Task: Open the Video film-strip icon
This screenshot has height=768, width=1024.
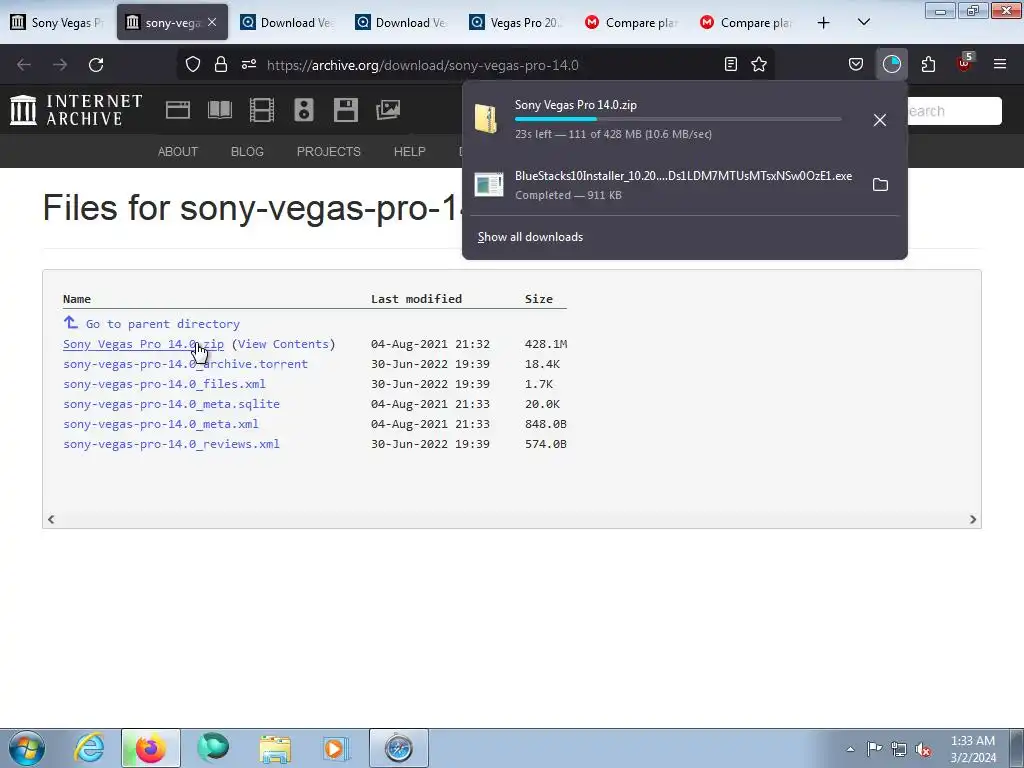Action: 262,110
